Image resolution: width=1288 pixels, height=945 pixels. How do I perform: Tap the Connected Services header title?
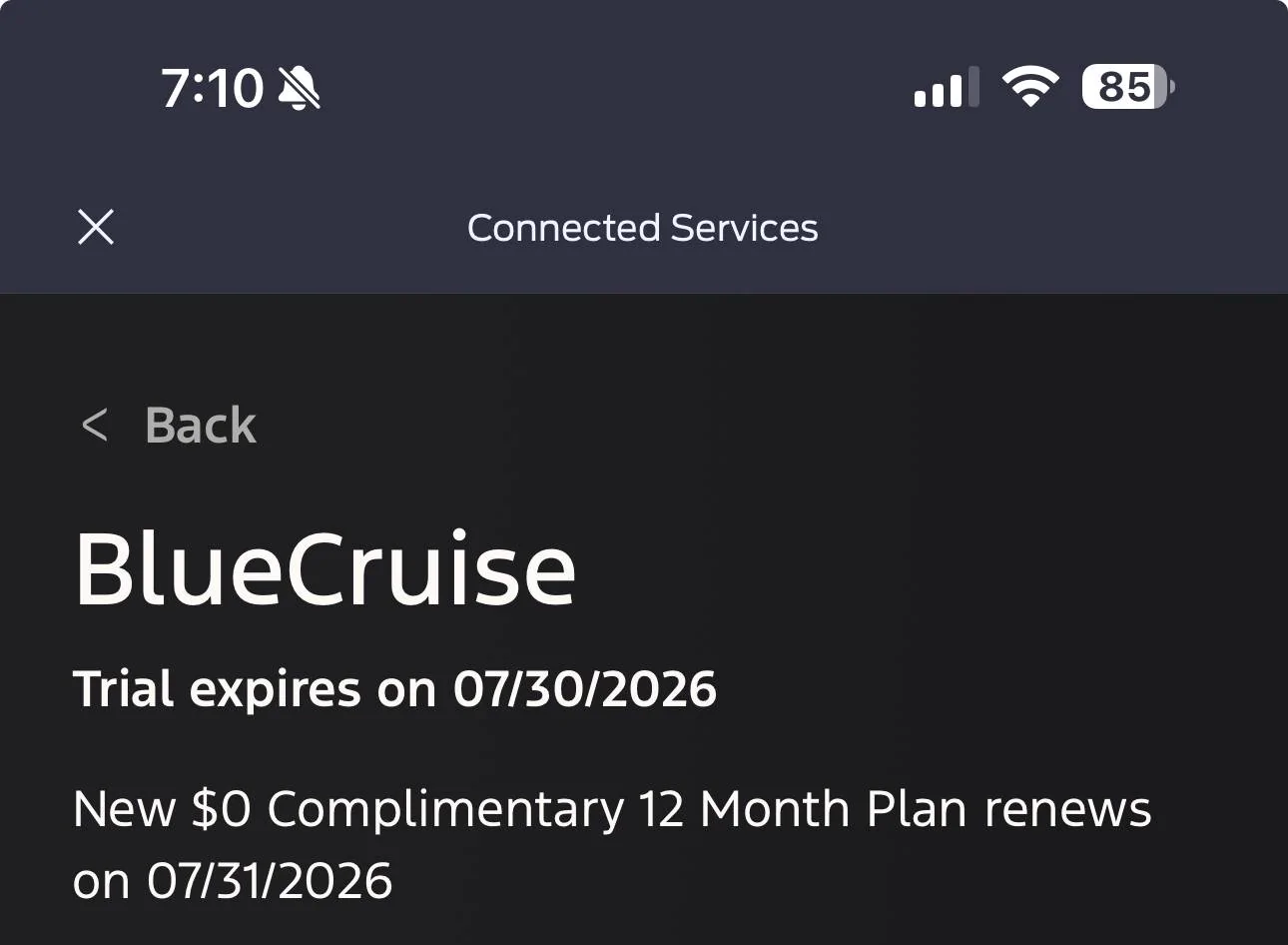[642, 228]
